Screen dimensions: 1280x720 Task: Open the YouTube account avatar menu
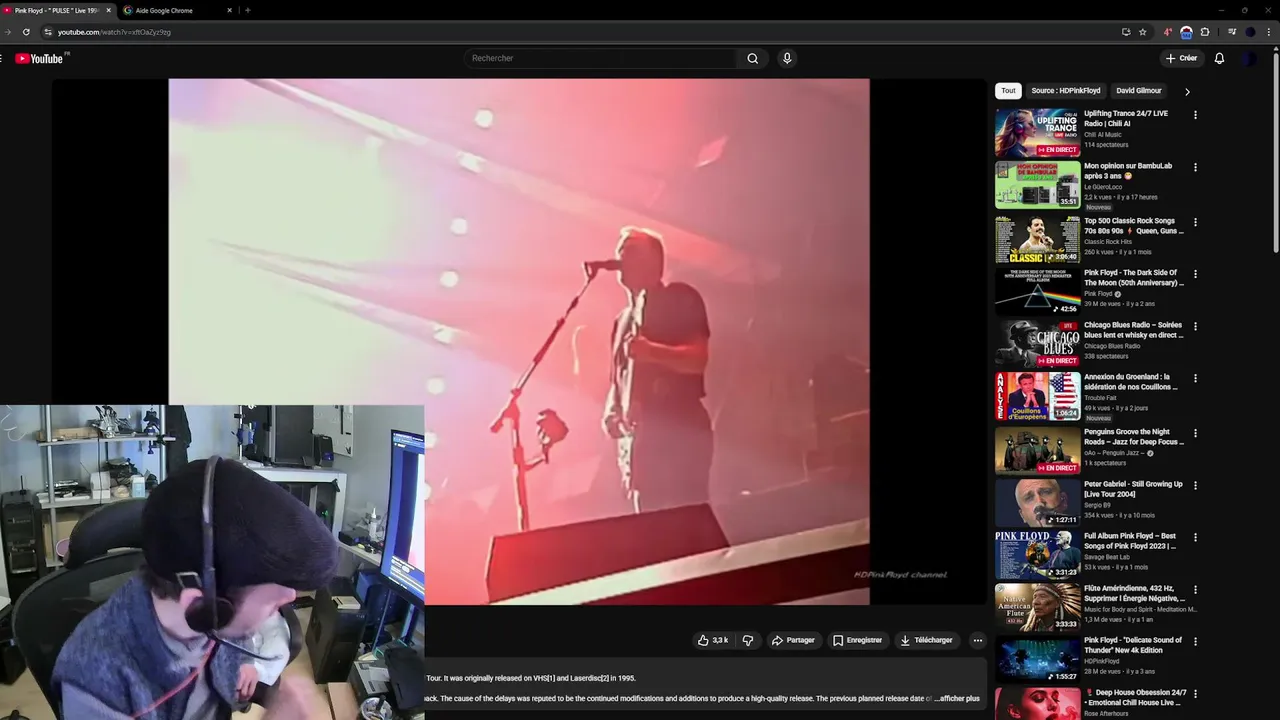[x=1249, y=58]
